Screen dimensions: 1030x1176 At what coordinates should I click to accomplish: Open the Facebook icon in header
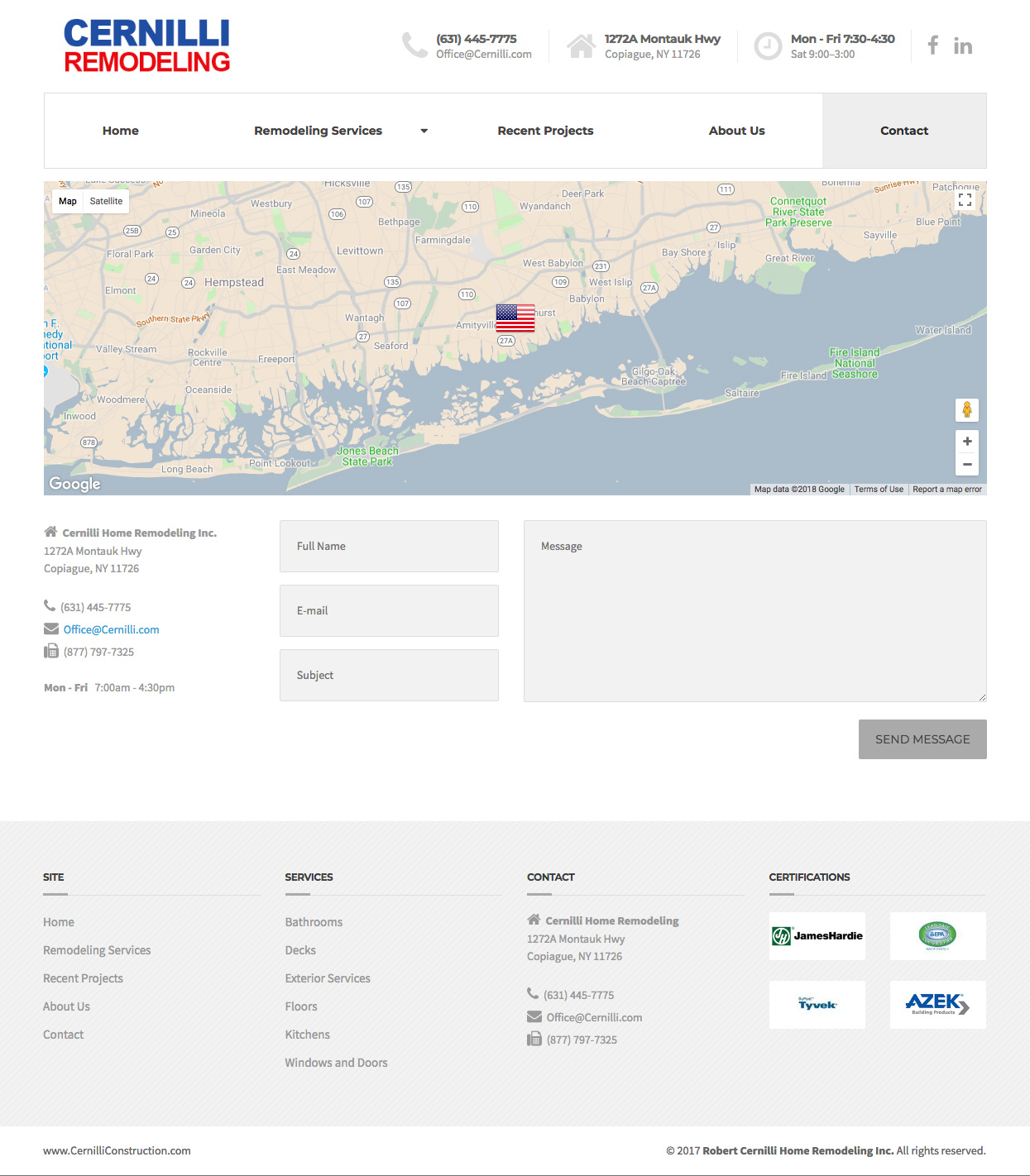[x=932, y=45]
